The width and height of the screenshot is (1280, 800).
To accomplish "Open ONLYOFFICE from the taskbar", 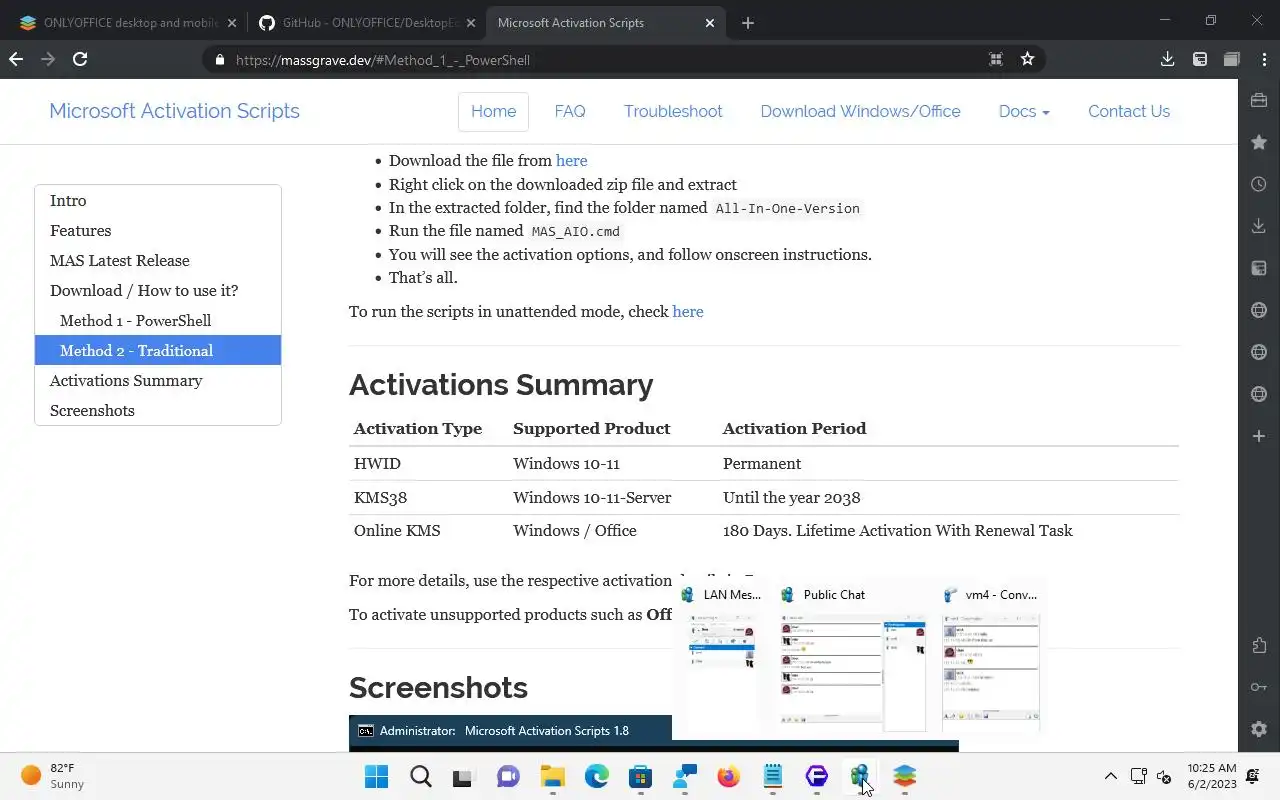I will [x=905, y=776].
